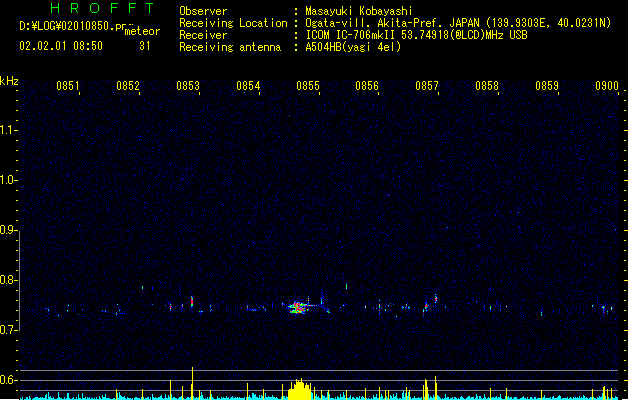Click the 0.9 kHz axis label
629x400 pixels.
coord(8,230)
